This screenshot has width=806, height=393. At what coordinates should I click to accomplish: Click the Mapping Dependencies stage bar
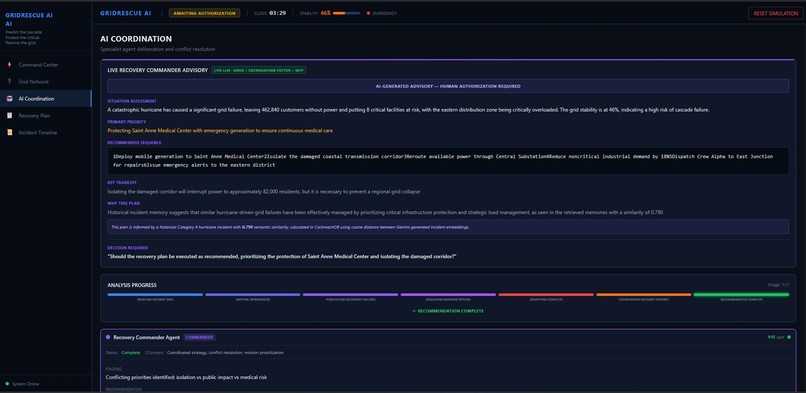pyautogui.click(x=253, y=294)
